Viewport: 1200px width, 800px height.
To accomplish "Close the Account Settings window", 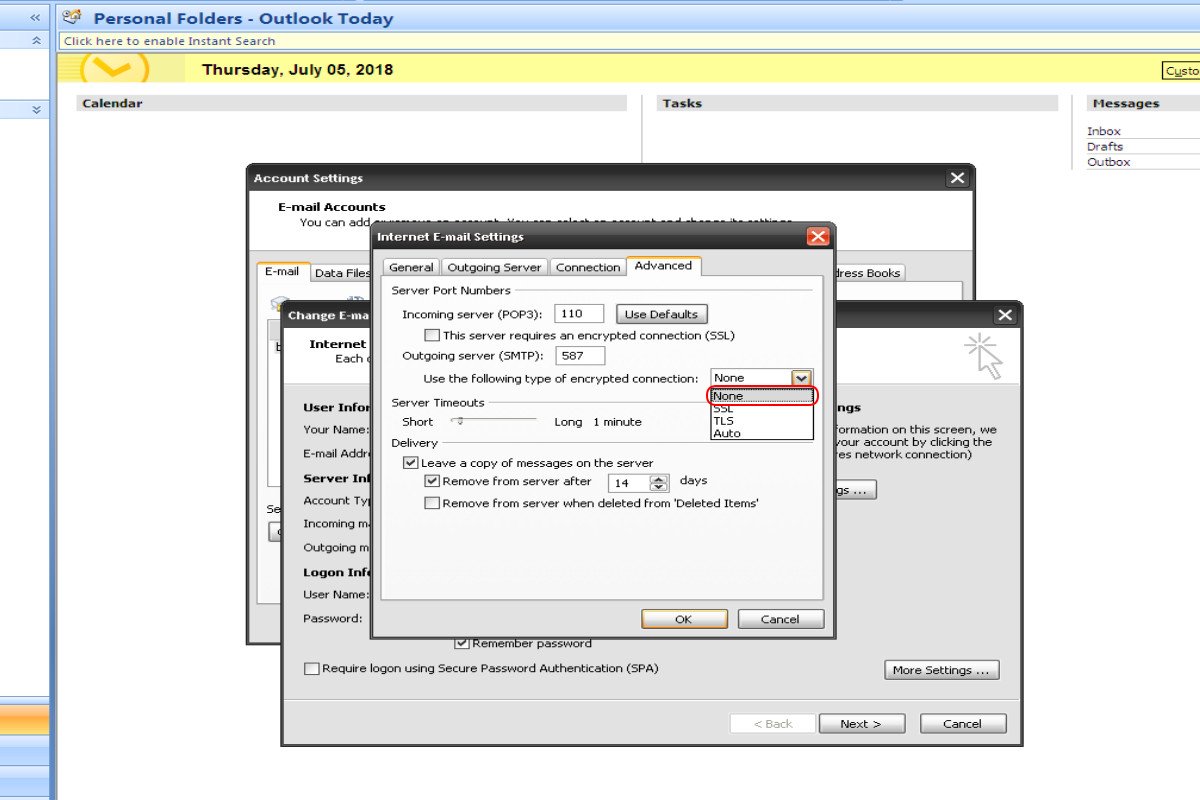I will point(957,178).
